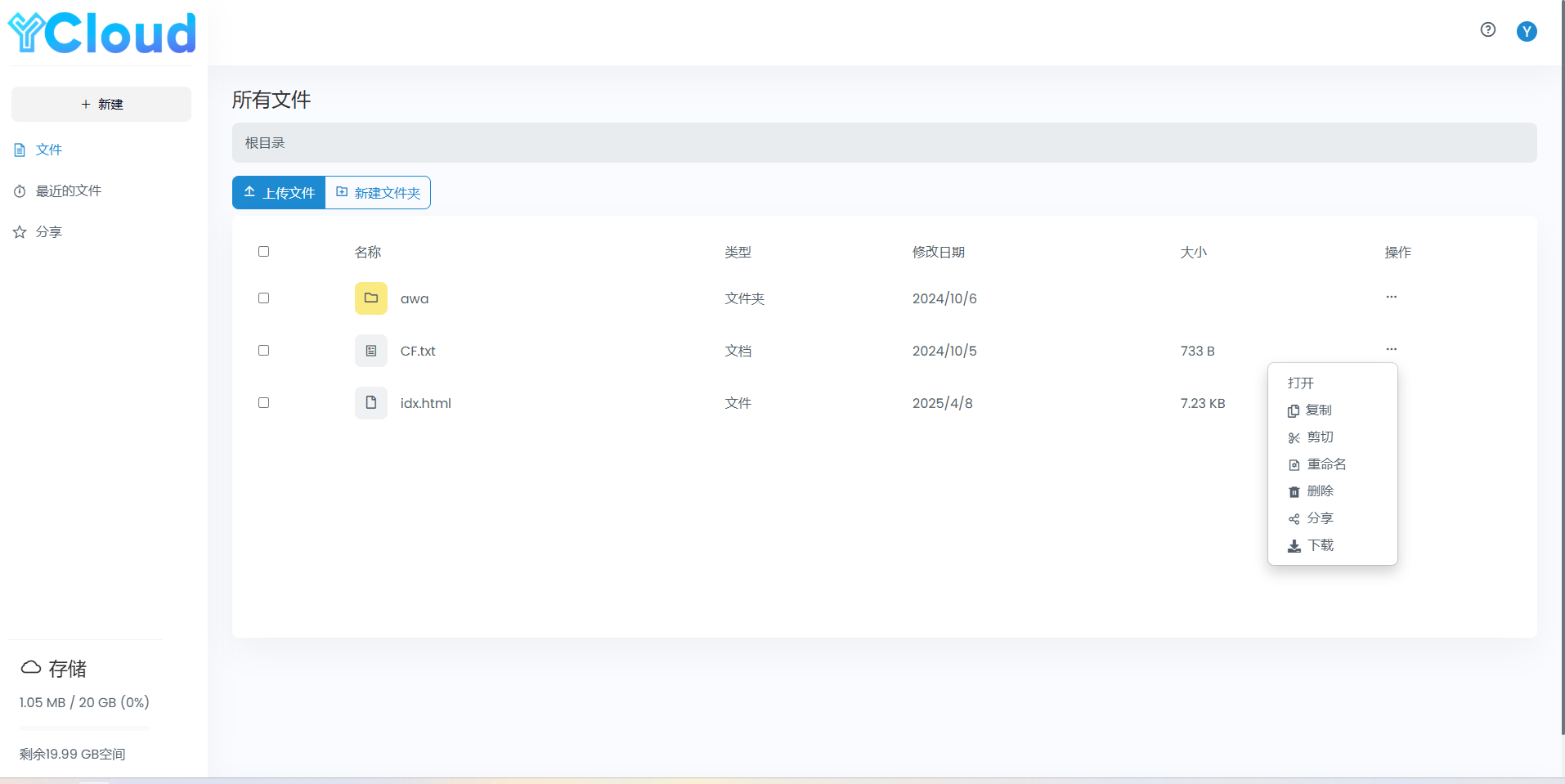Open 最近的文件 in the sidebar
The image size is (1565, 784).
68,191
